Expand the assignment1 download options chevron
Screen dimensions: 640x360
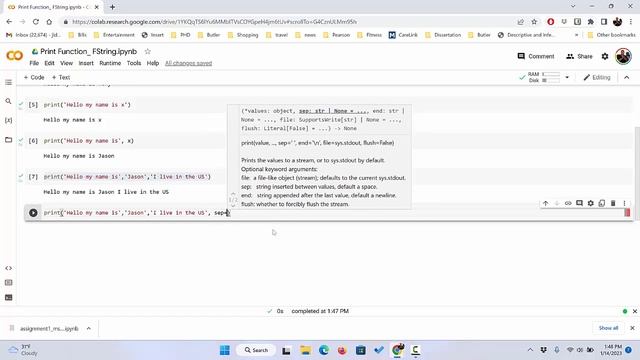pyautogui.click(x=89, y=328)
